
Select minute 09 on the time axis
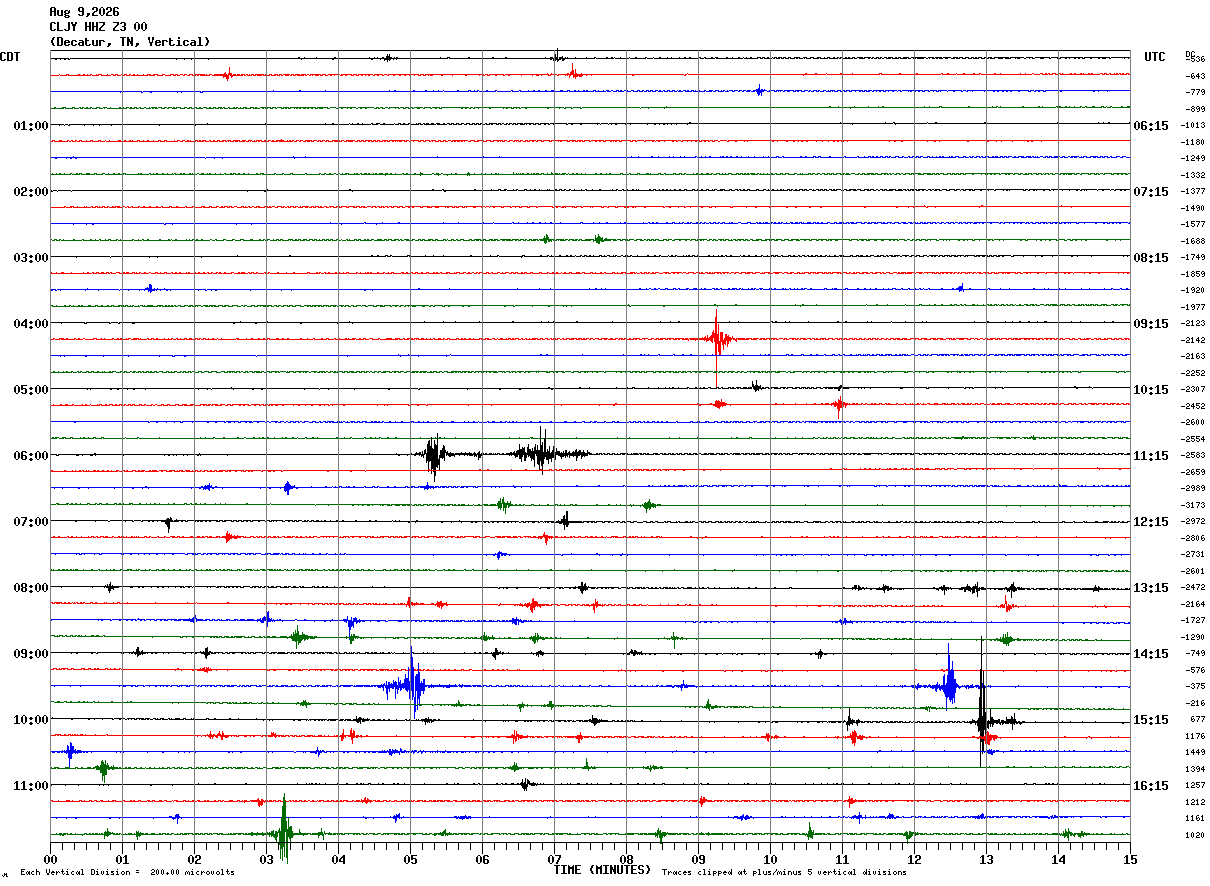[698, 859]
